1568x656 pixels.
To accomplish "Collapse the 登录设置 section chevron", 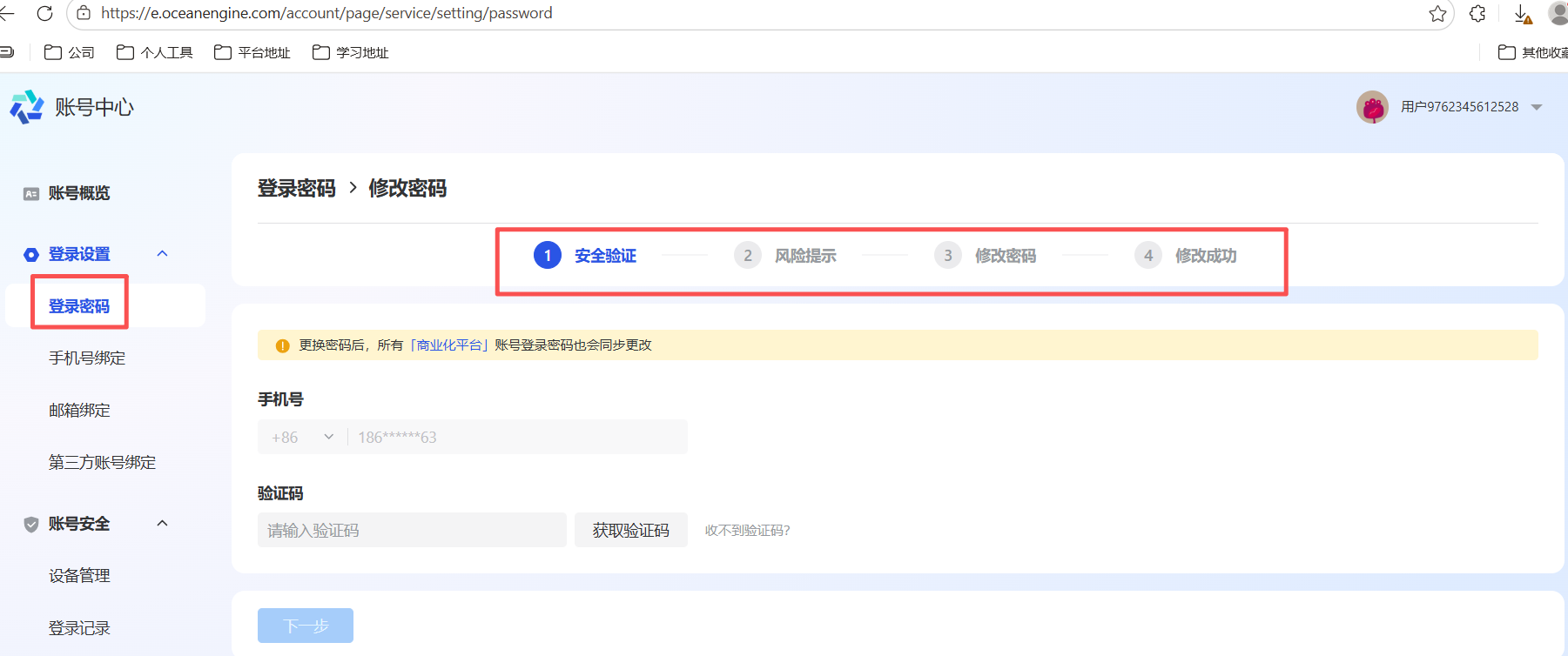I will pos(162,253).
